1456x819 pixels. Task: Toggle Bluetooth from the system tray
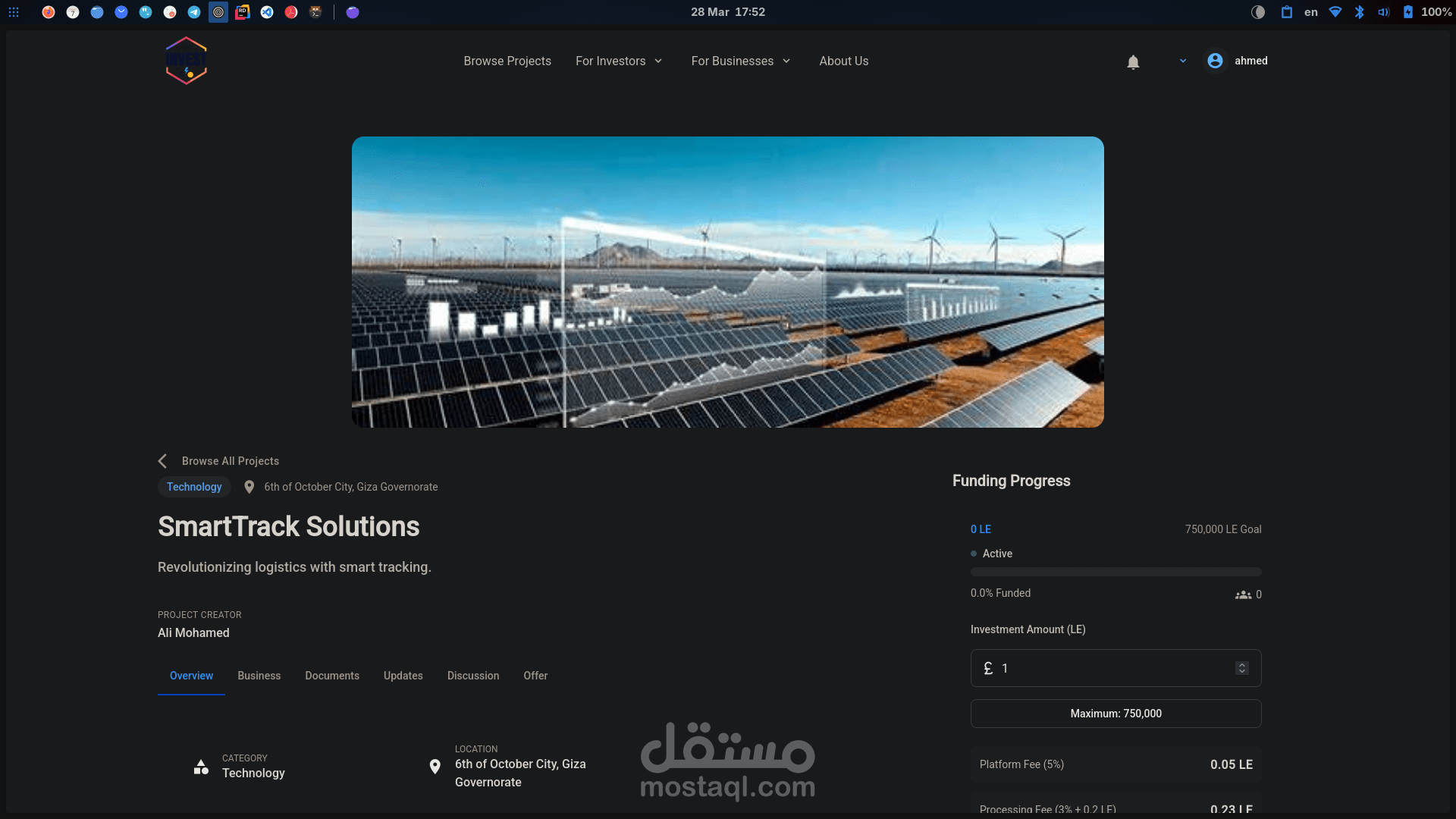coord(1360,12)
